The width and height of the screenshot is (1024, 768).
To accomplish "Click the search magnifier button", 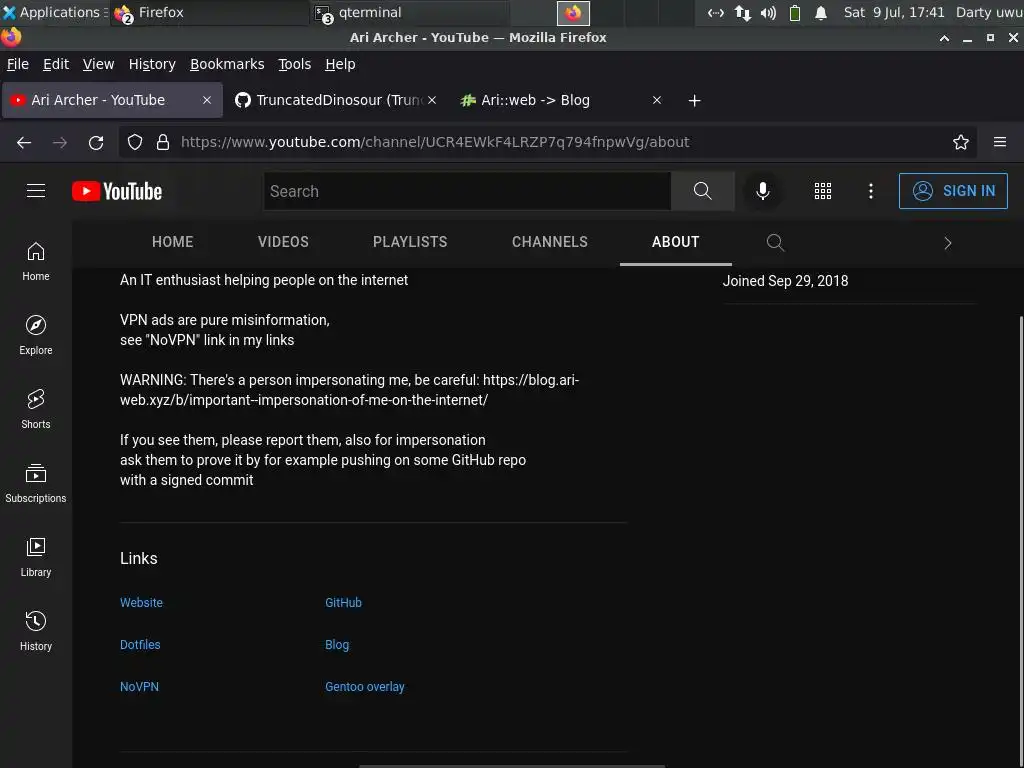I will click(703, 191).
